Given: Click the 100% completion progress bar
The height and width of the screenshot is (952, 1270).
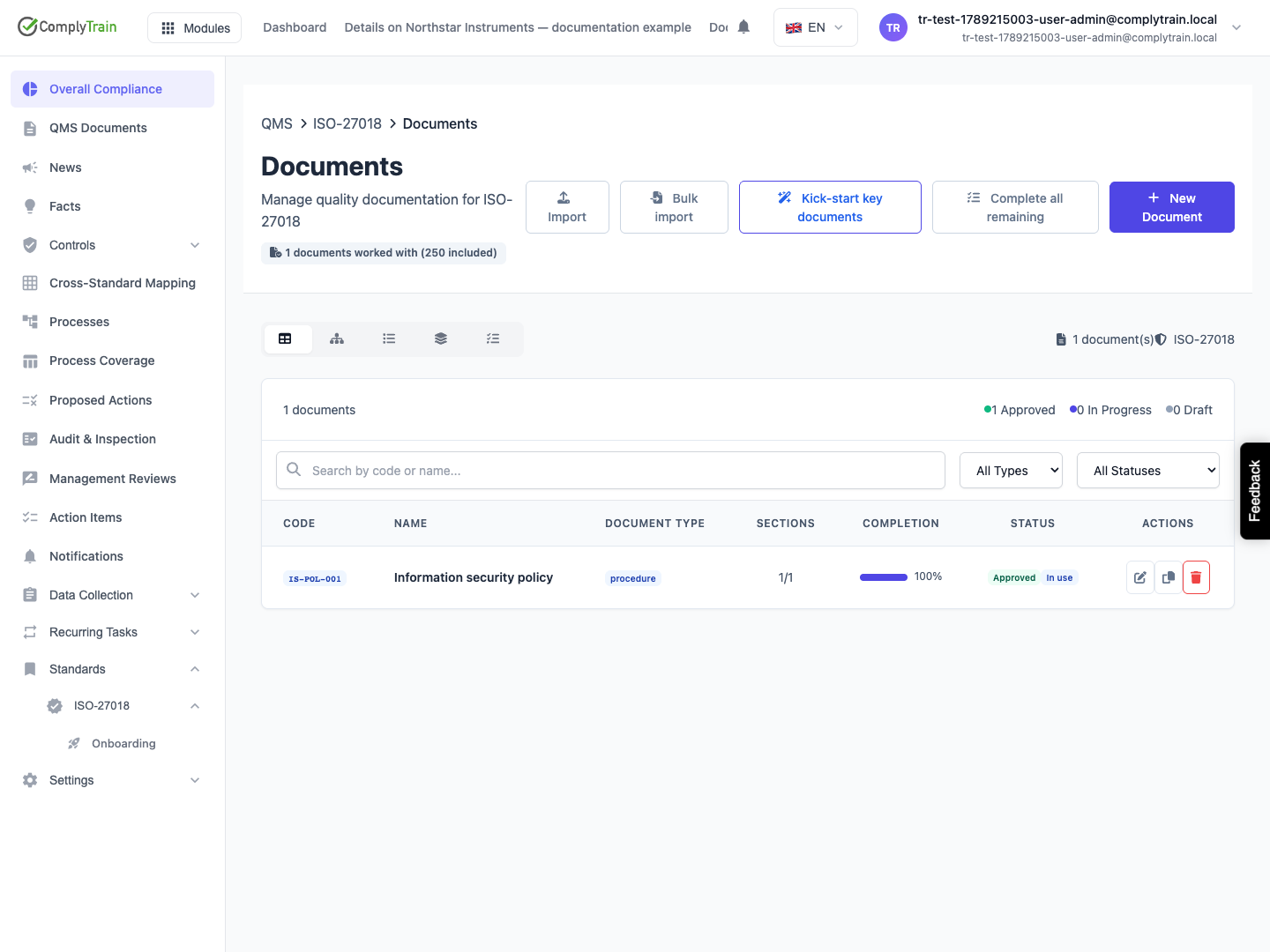Looking at the screenshot, I should (x=884, y=577).
